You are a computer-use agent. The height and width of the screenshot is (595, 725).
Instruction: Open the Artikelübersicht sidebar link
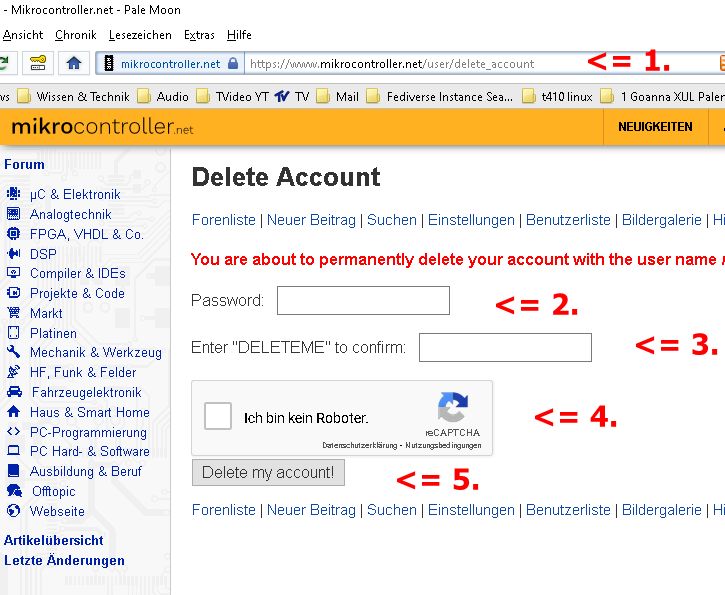(54, 540)
